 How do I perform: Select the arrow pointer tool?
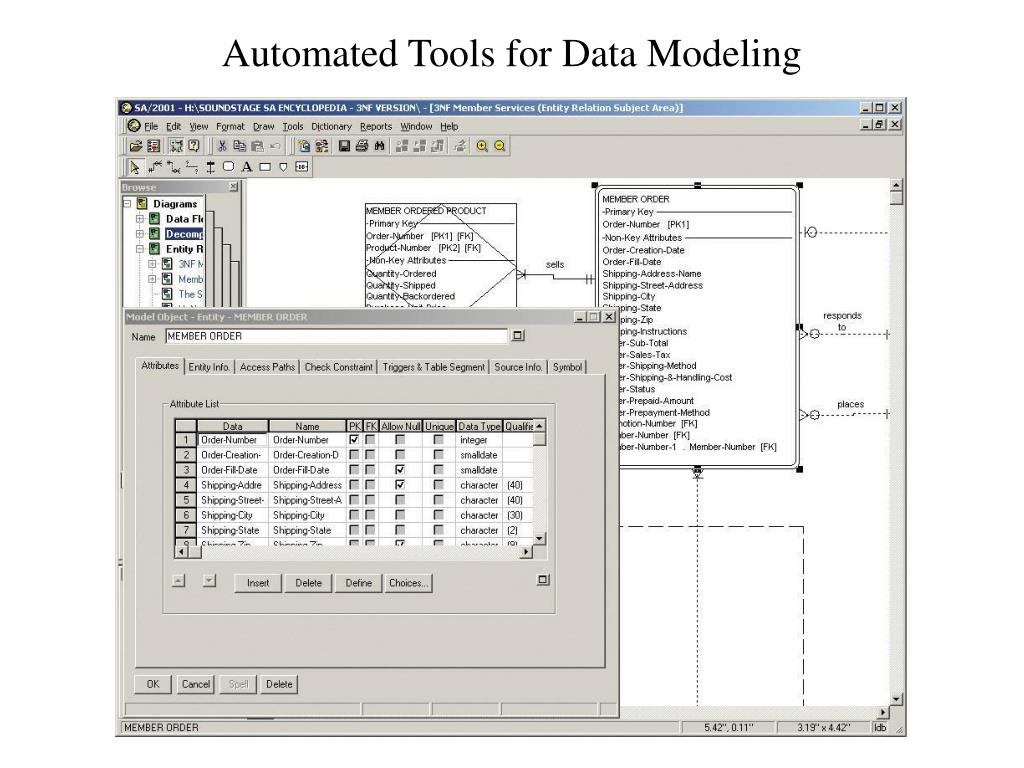[x=136, y=167]
